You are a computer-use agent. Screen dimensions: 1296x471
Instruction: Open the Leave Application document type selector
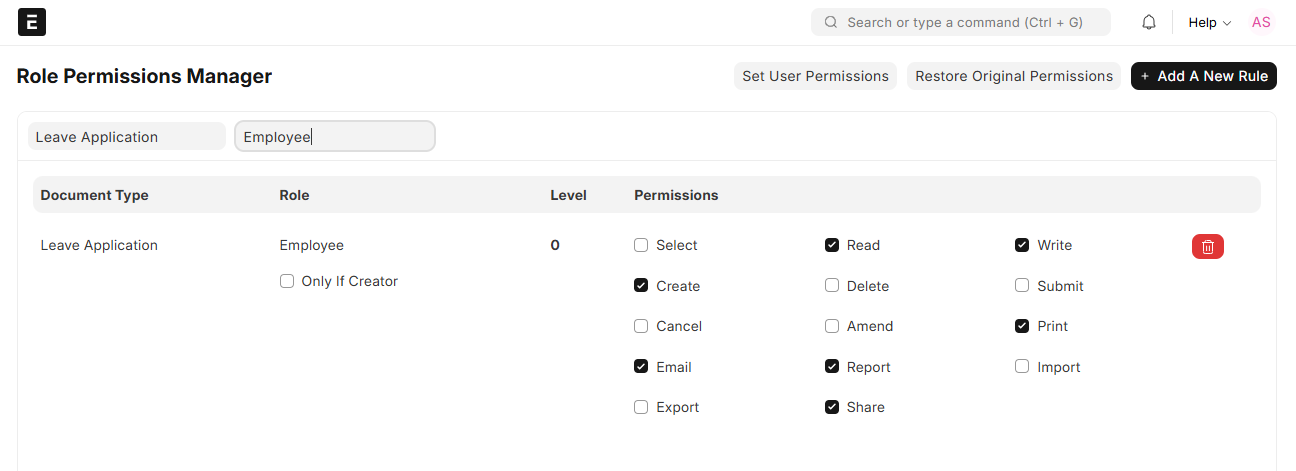coord(127,137)
